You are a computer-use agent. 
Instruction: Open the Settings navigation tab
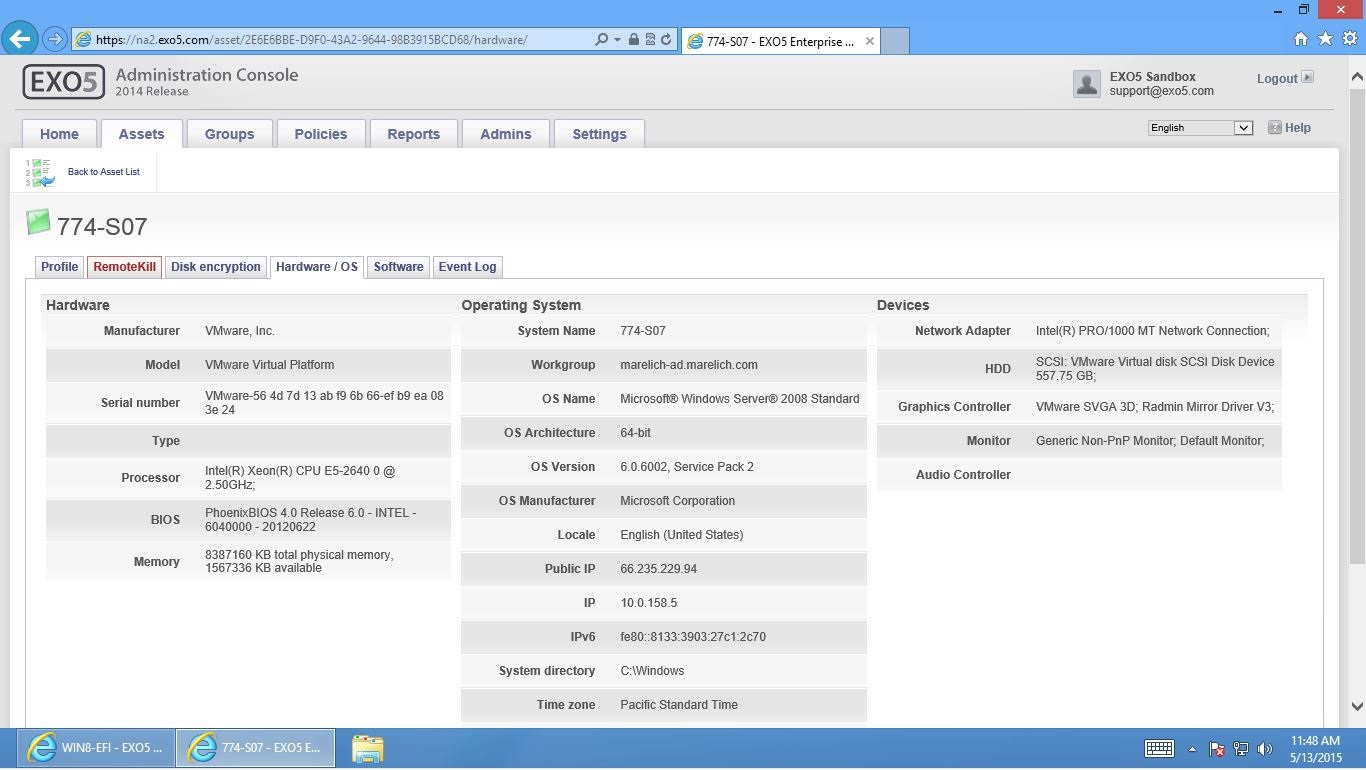599,134
